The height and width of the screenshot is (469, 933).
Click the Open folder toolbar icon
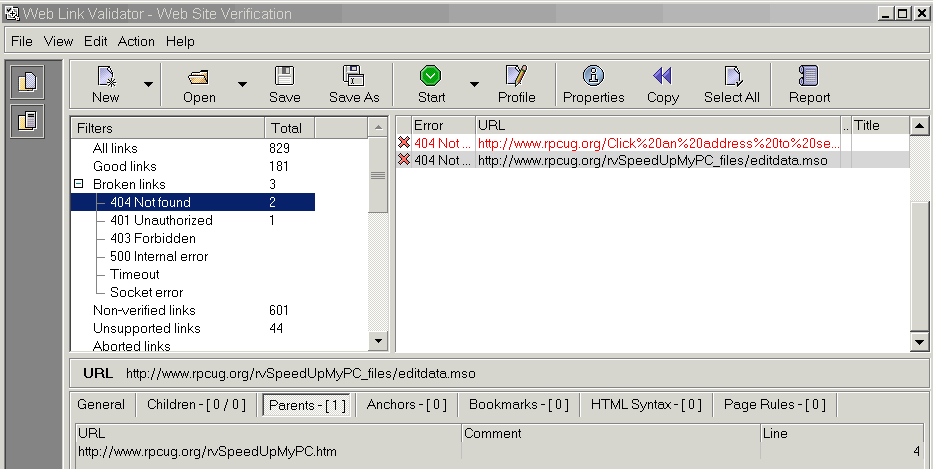click(x=199, y=77)
